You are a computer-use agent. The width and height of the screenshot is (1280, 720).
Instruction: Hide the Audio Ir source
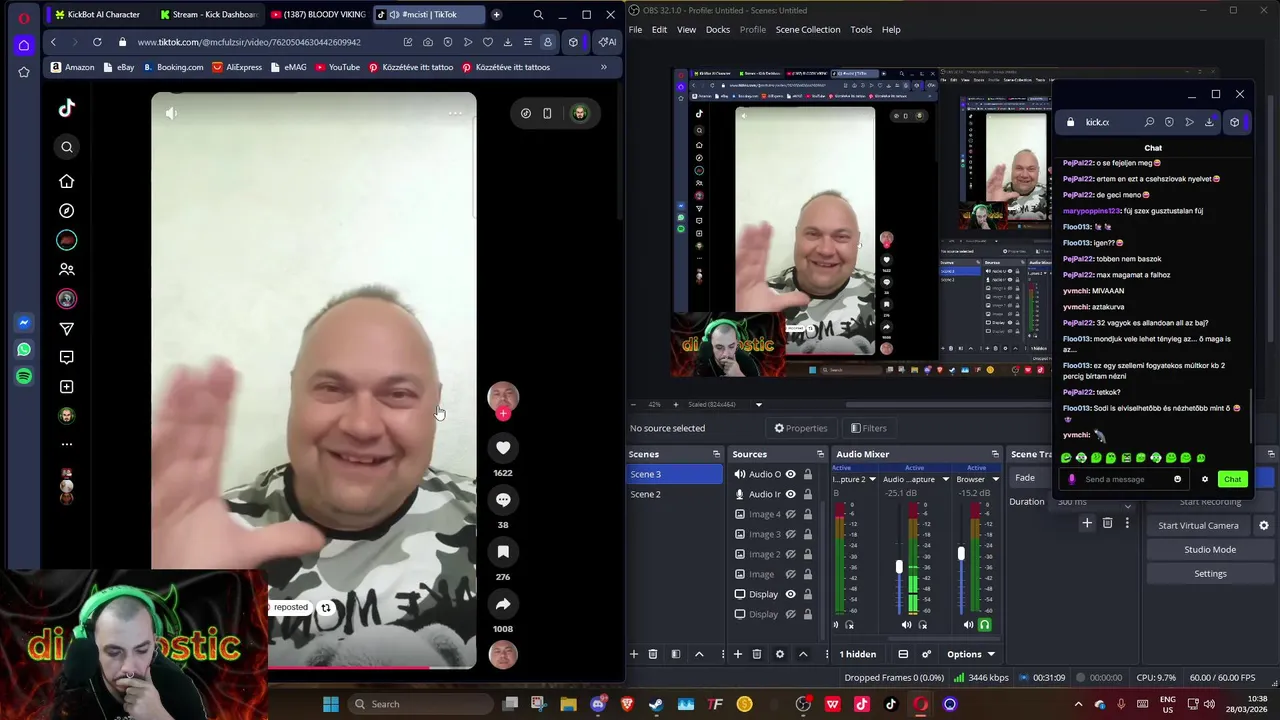tap(790, 494)
